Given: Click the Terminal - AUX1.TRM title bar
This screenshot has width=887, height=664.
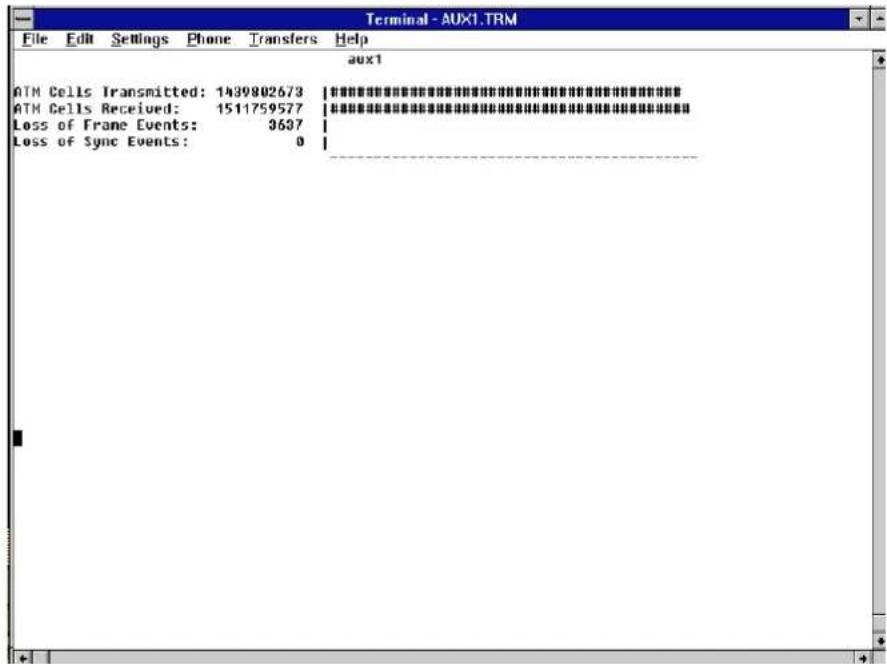Looking at the screenshot, I should [441, 19].
